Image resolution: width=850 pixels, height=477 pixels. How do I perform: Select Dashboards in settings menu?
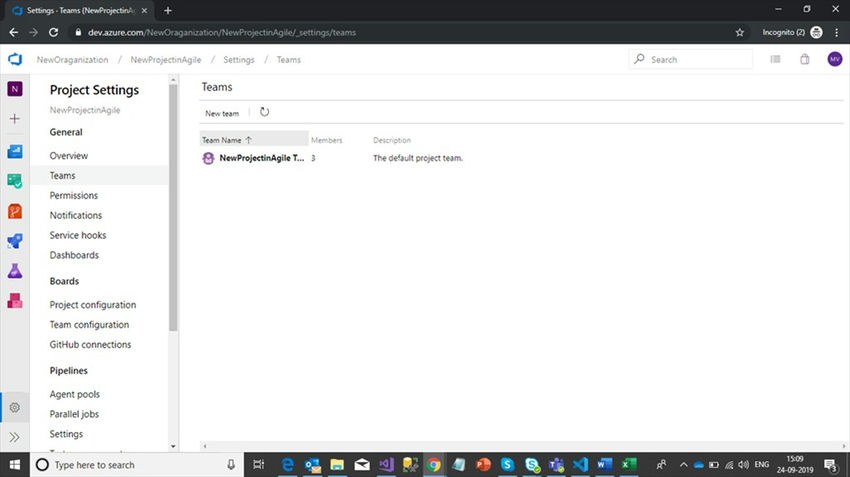[74, 255]
